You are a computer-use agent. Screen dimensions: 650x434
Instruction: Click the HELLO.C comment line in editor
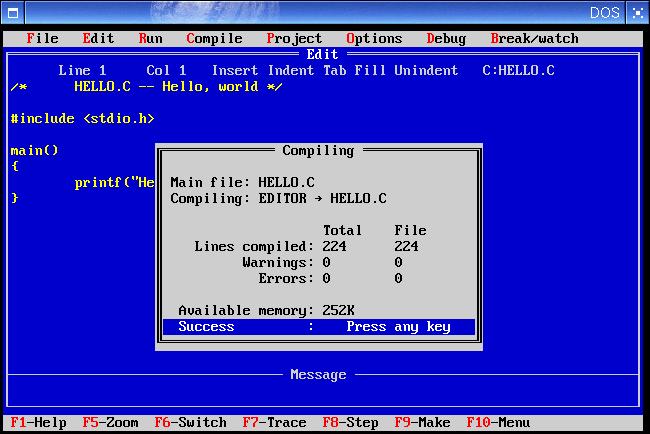pos(146,87)
